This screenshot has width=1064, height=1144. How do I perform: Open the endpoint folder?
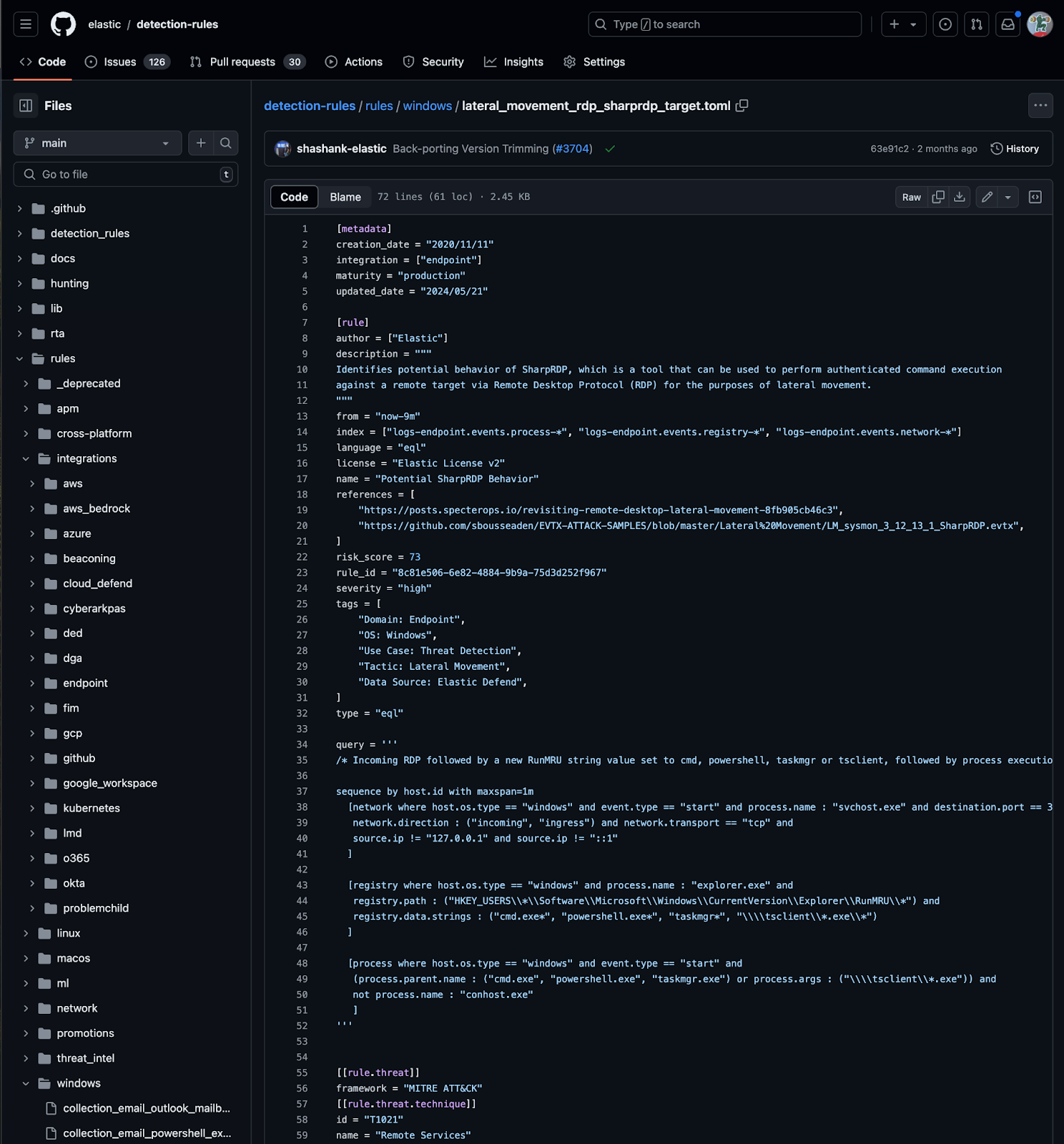[x=85, y=684]
